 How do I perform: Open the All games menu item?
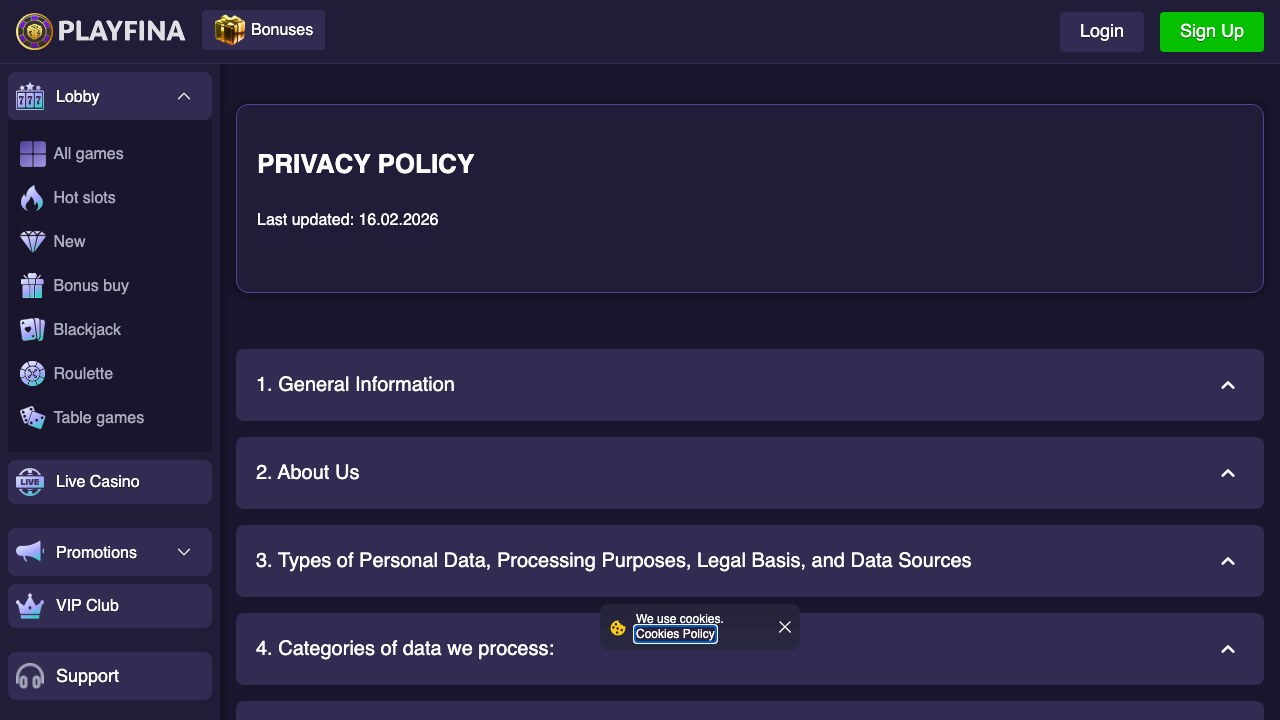[x=110, y=154]
